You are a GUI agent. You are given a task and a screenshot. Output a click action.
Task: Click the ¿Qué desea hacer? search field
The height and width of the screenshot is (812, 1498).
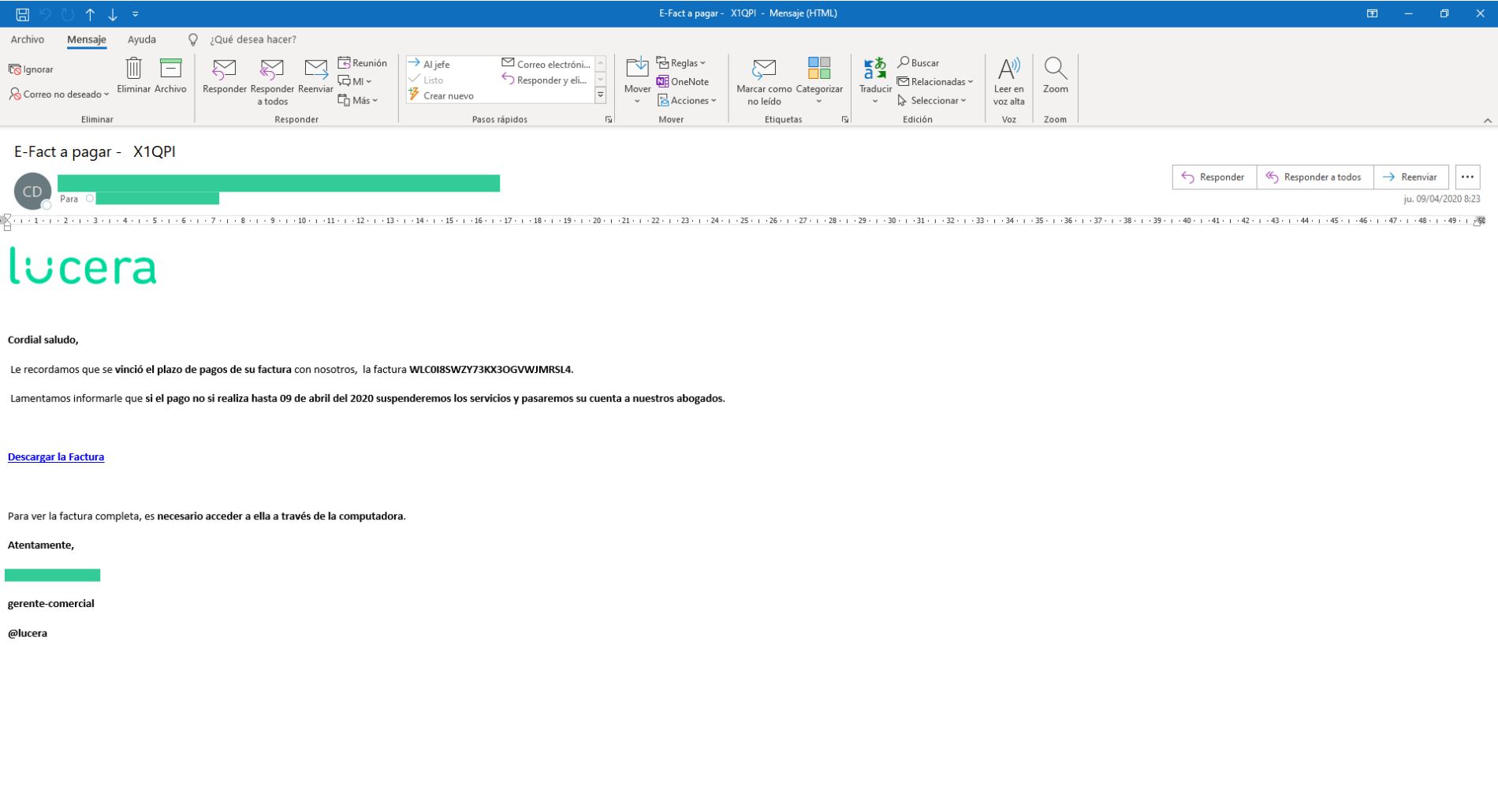252,39
